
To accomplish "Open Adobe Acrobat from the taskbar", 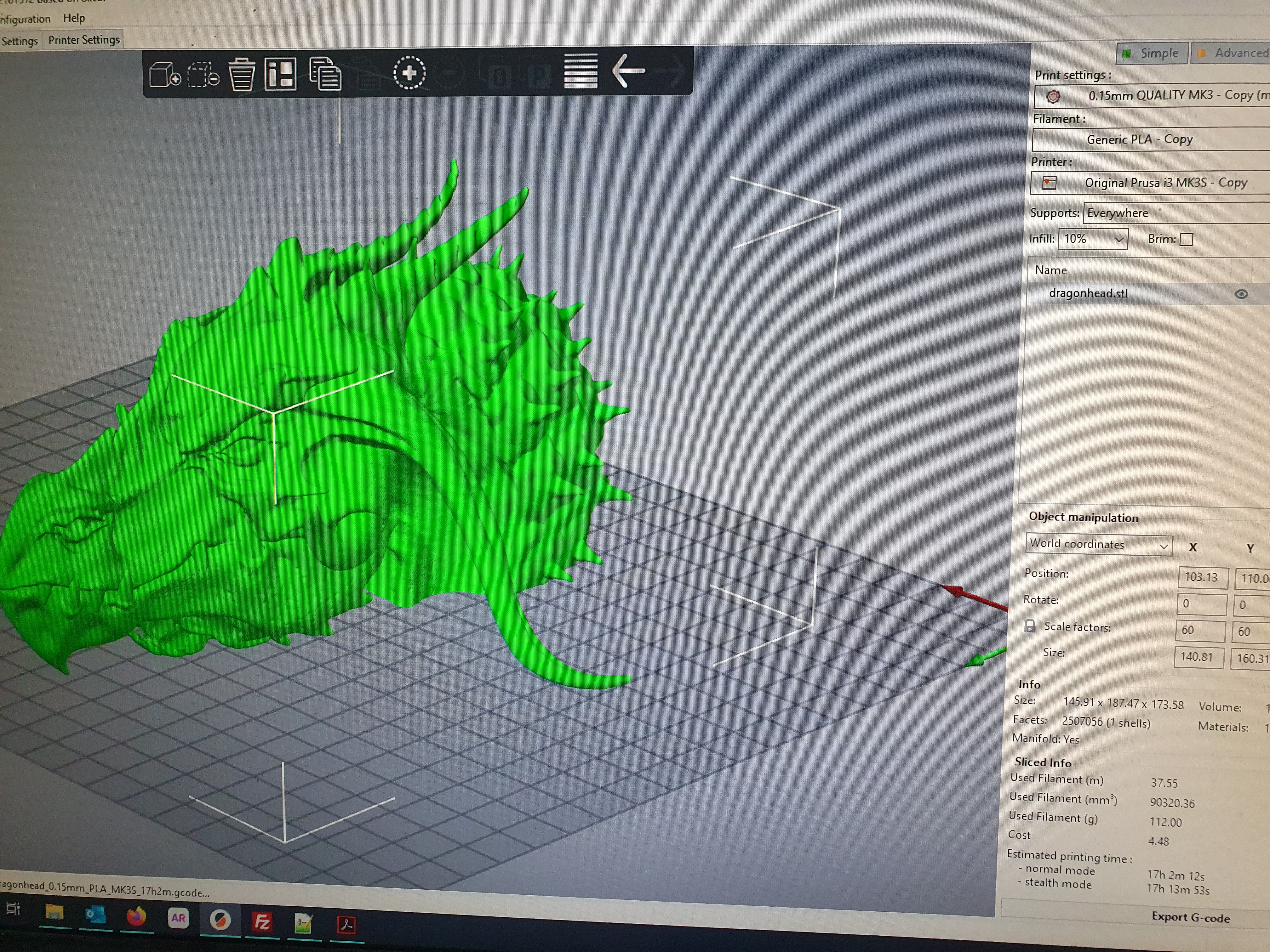I will point(346,925).
